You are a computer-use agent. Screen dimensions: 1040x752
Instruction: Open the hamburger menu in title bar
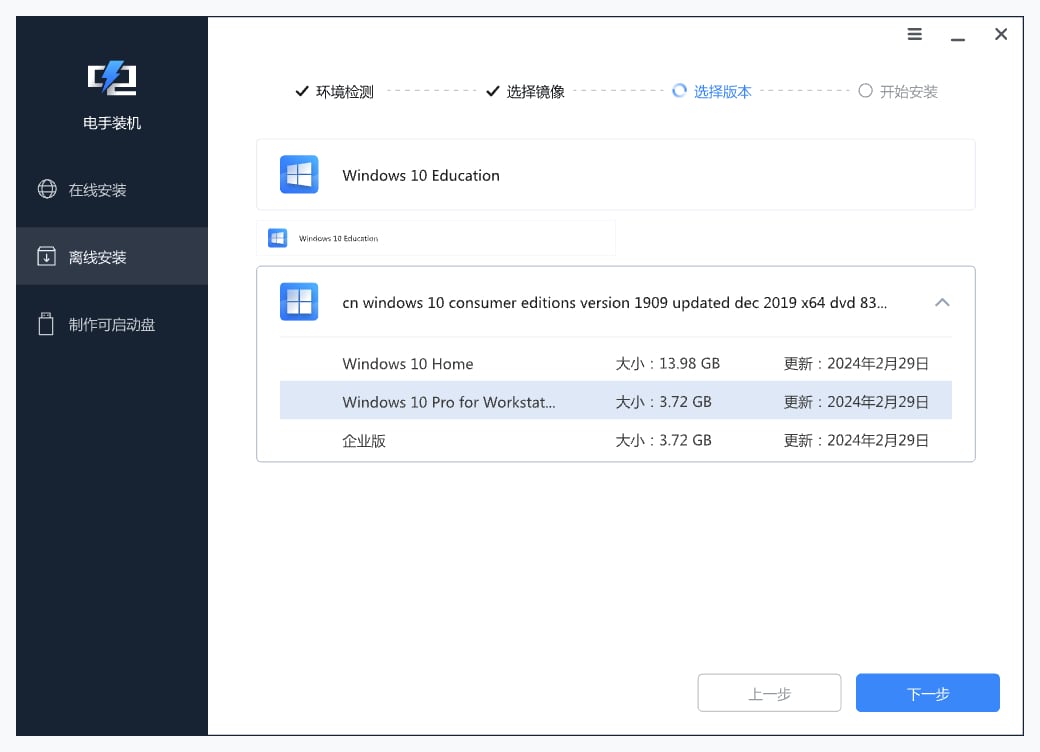[914, 34]
